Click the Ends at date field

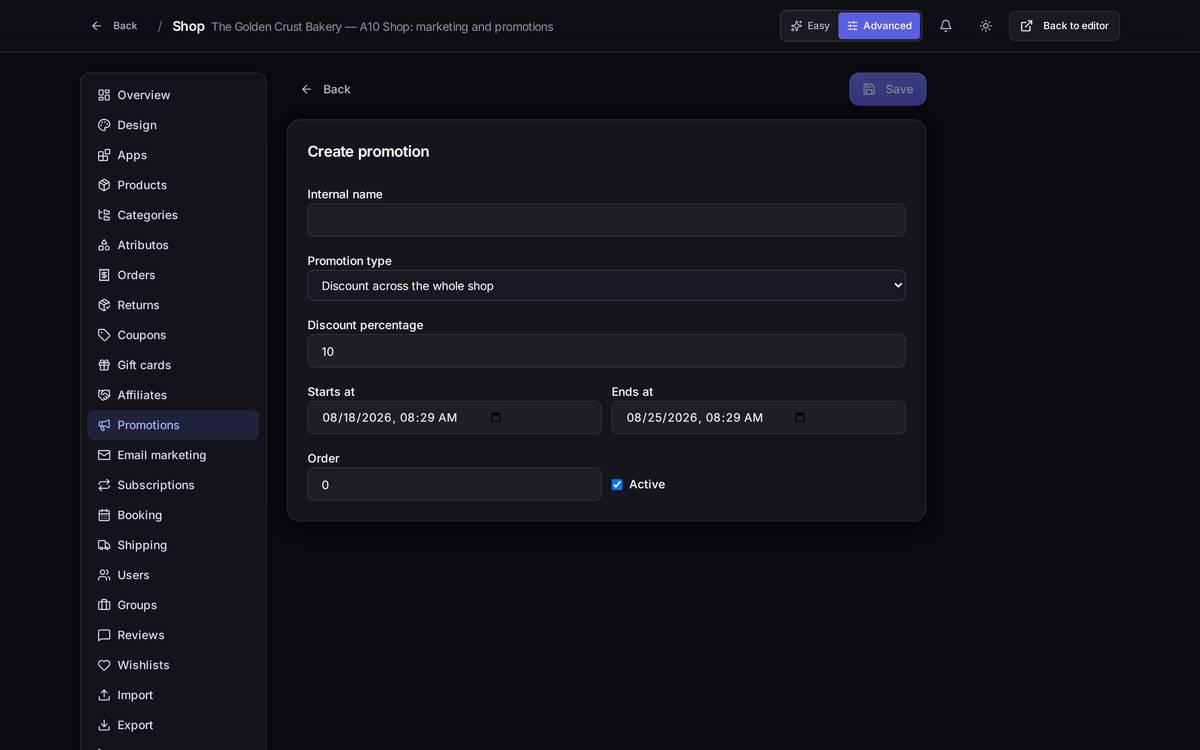(x=758, y=417)
